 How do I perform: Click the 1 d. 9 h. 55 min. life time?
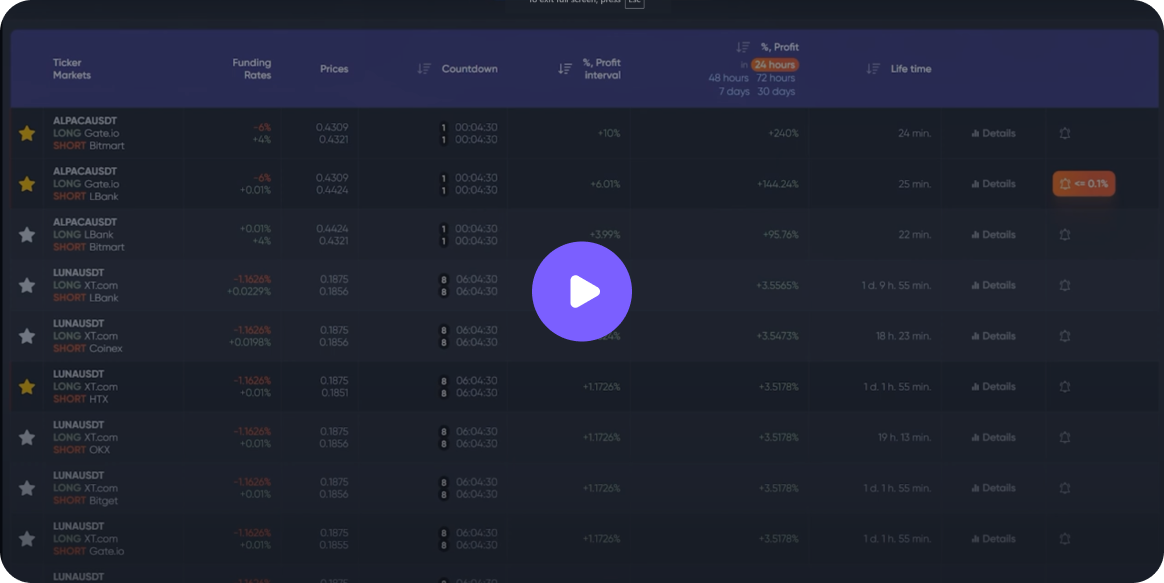897,285
